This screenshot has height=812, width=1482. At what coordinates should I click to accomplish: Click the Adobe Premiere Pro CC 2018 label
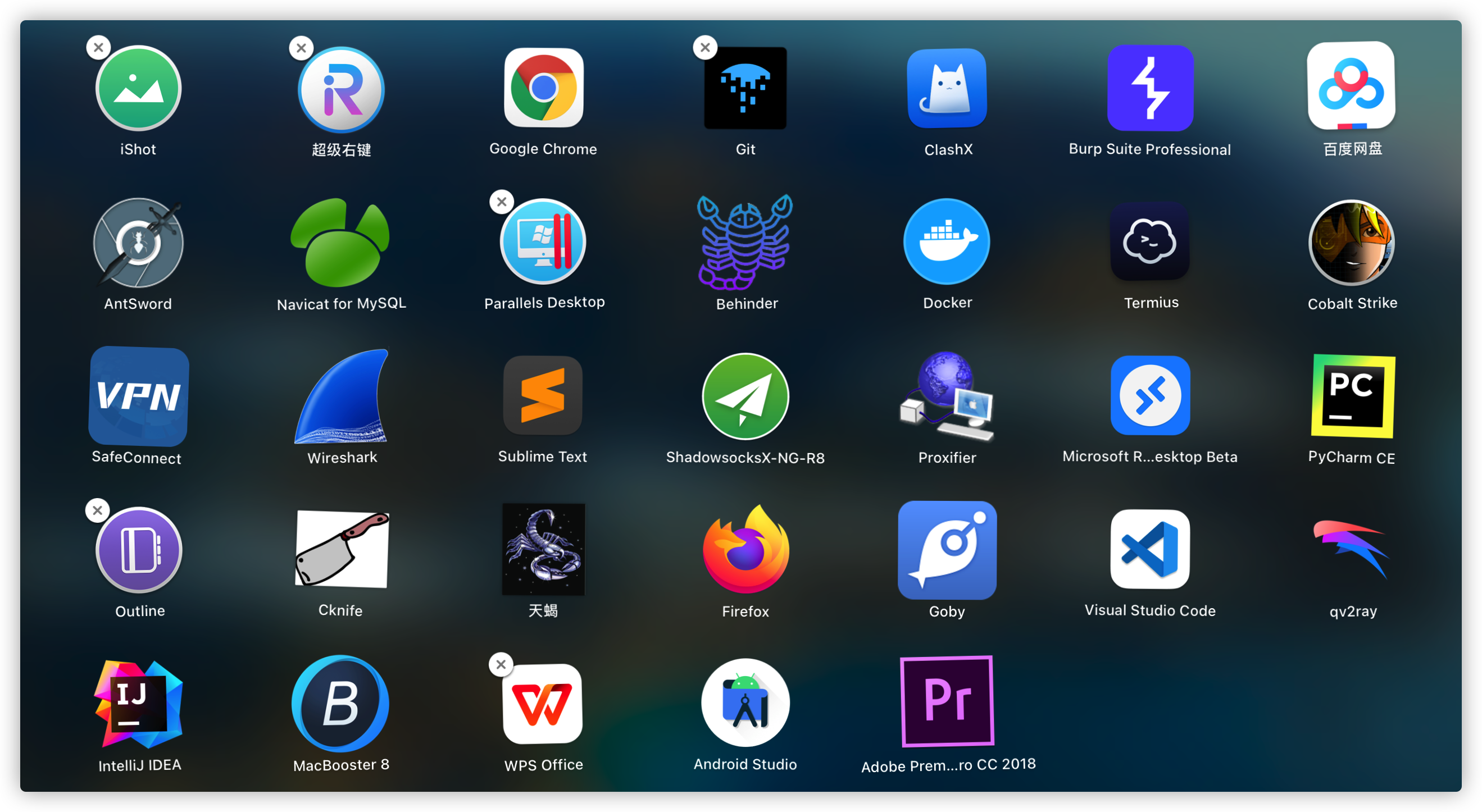[x=948, y=765]
